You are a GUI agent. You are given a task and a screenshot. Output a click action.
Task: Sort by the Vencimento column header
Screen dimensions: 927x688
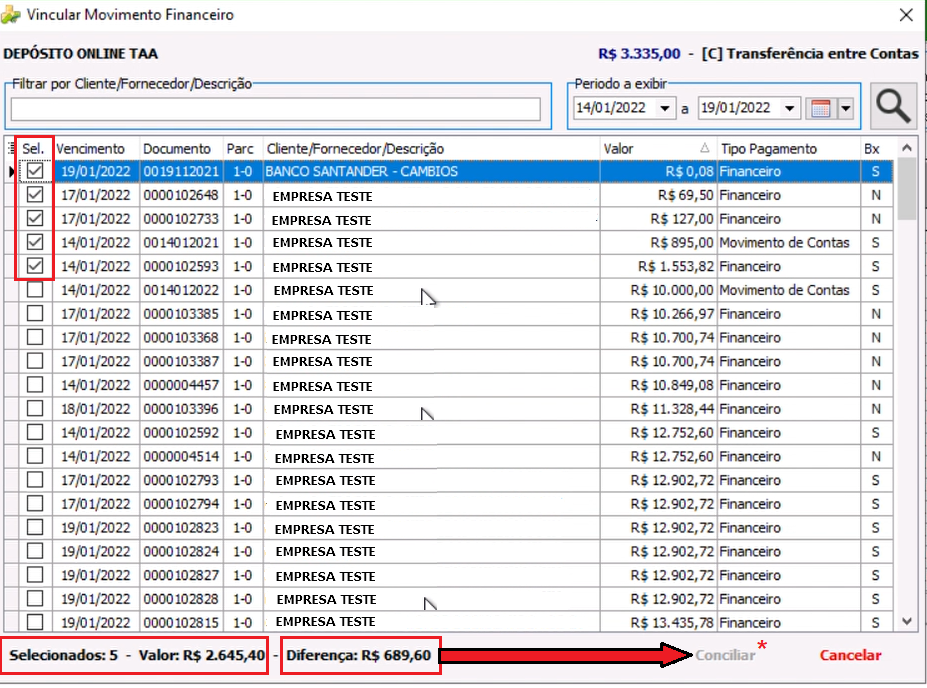(x=96, y=148)
